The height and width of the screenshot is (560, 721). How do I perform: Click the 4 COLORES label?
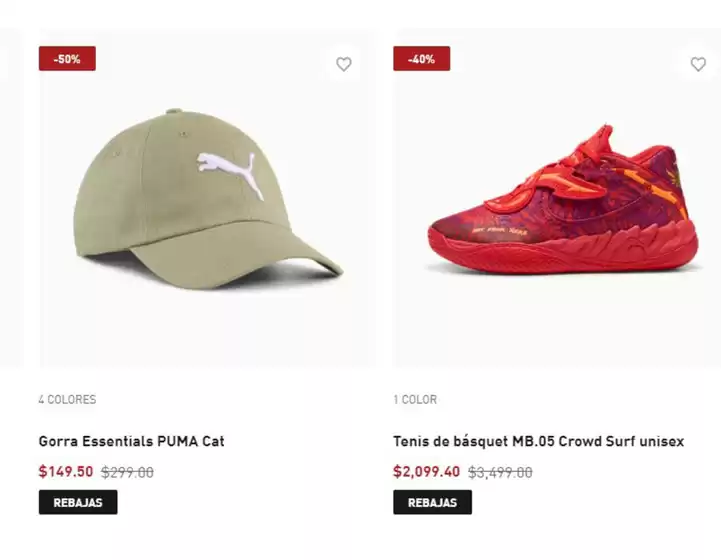point(67,399)
